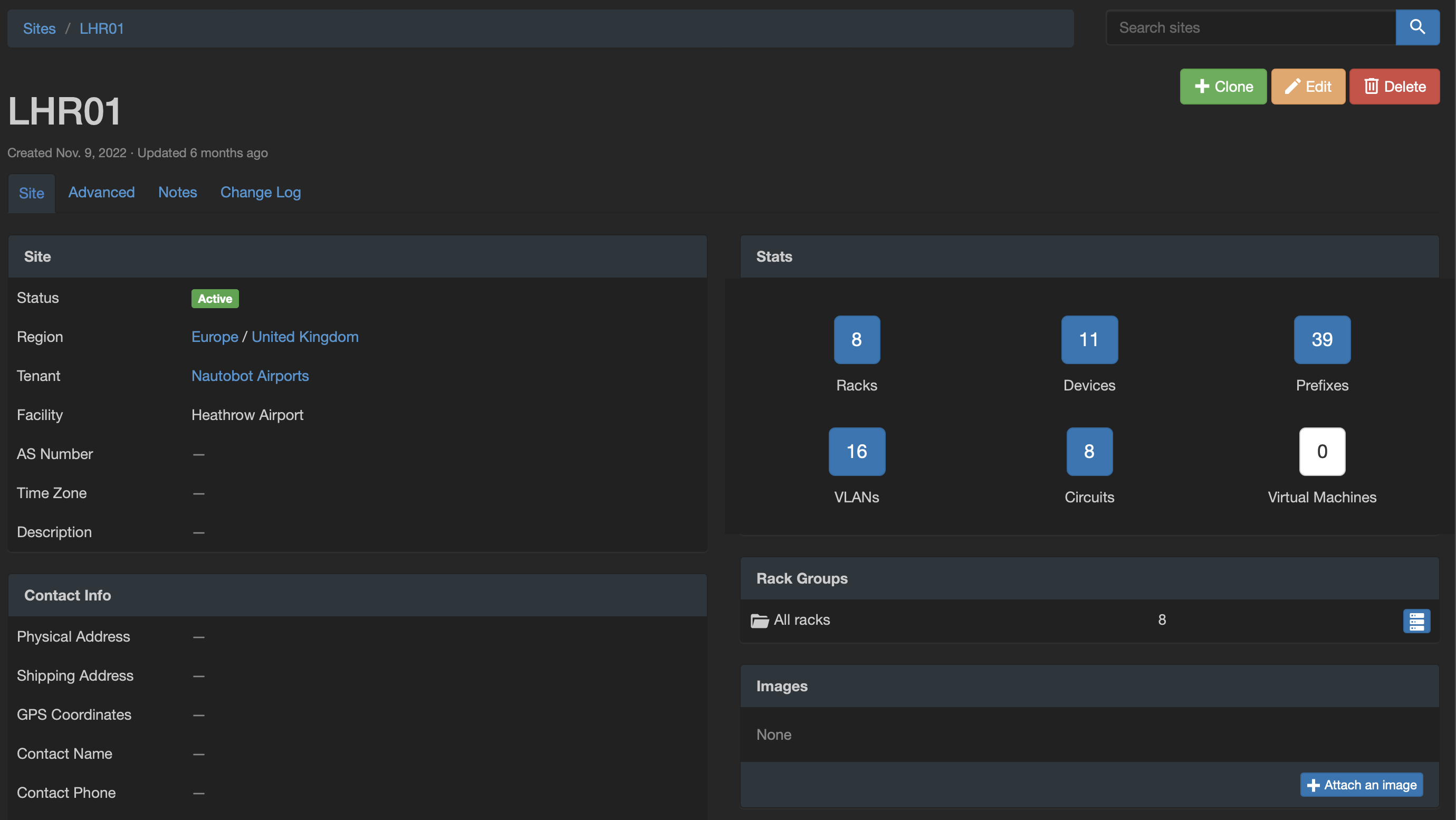Switch to the Notes tab
1456x820 pixels.
(177, 192)
